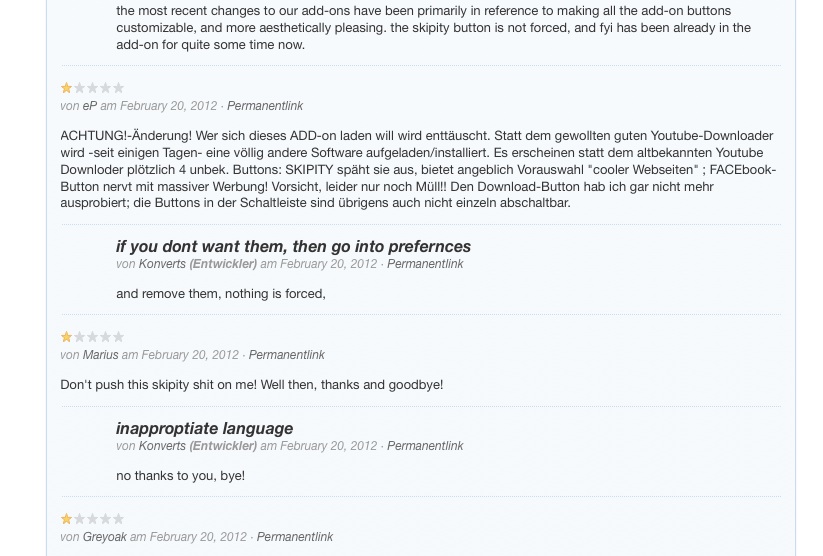Open Konverts link under 'inapproptiate language' reply
The image size is (823, 556).
click(161, 446)
